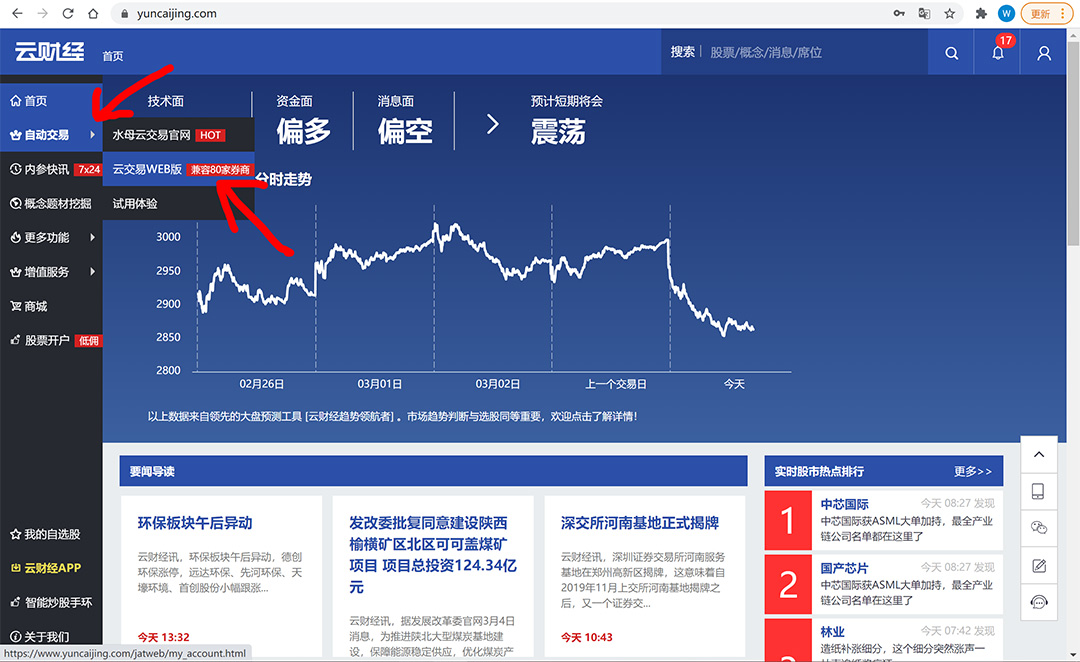Click the browser 更新 button
This screenshot has height=662, width=1080.
[1046, 13]
